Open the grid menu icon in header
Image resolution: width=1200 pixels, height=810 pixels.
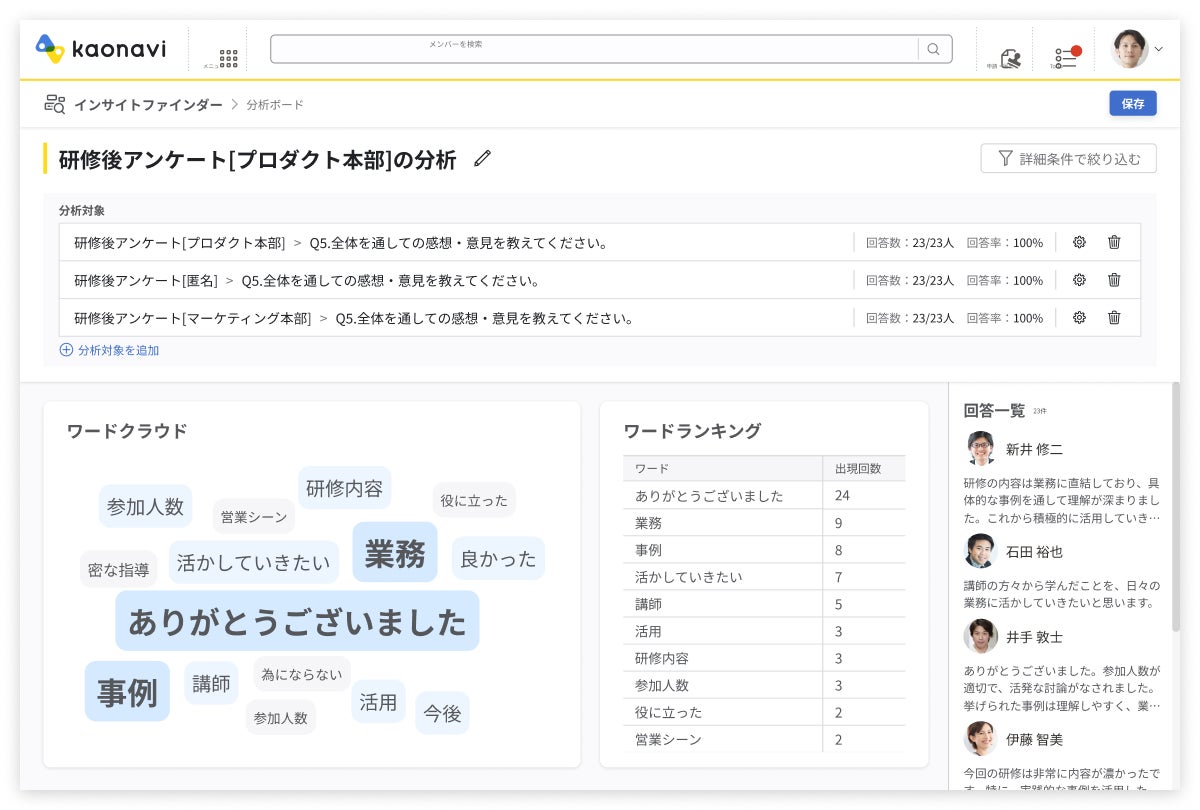coord(228,58)
